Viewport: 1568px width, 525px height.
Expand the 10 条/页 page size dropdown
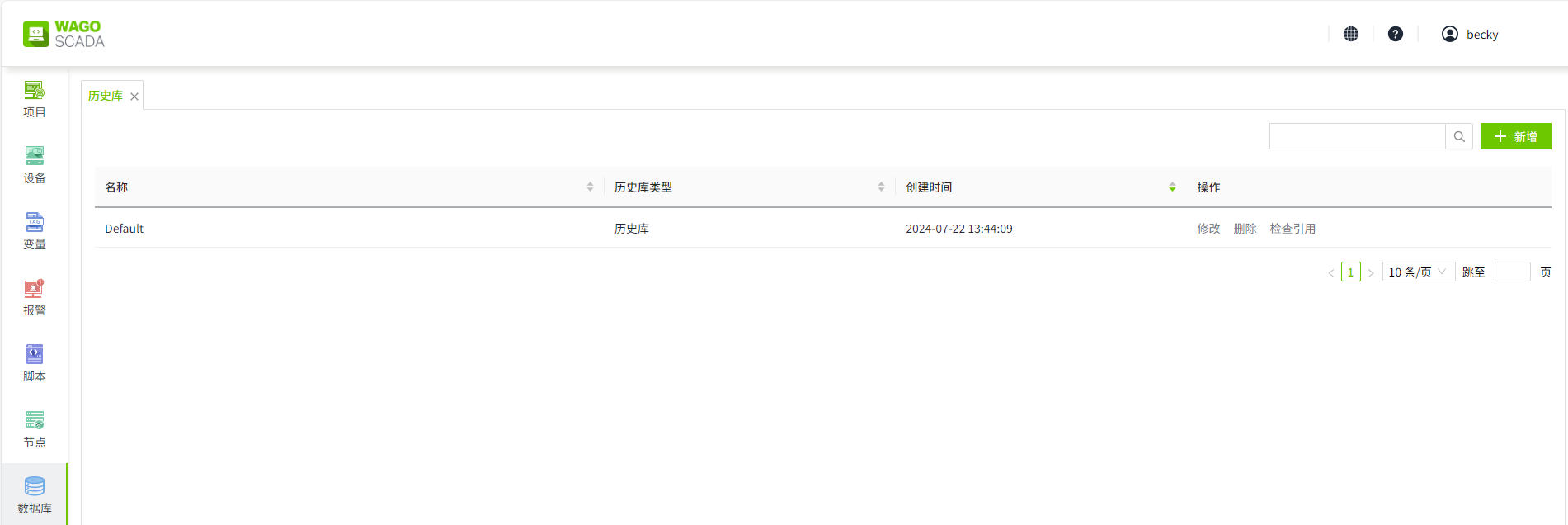coord(1418,272)
